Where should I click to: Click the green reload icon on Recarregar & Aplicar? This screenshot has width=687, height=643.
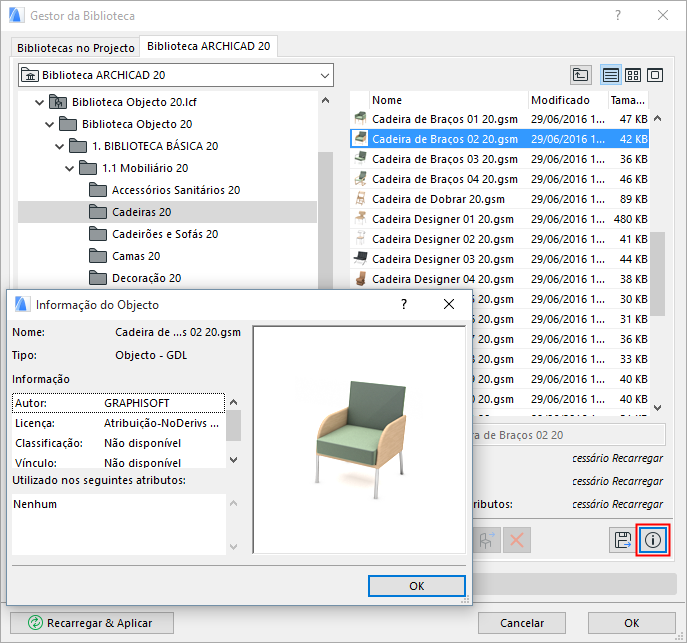[x=35, y=622]
